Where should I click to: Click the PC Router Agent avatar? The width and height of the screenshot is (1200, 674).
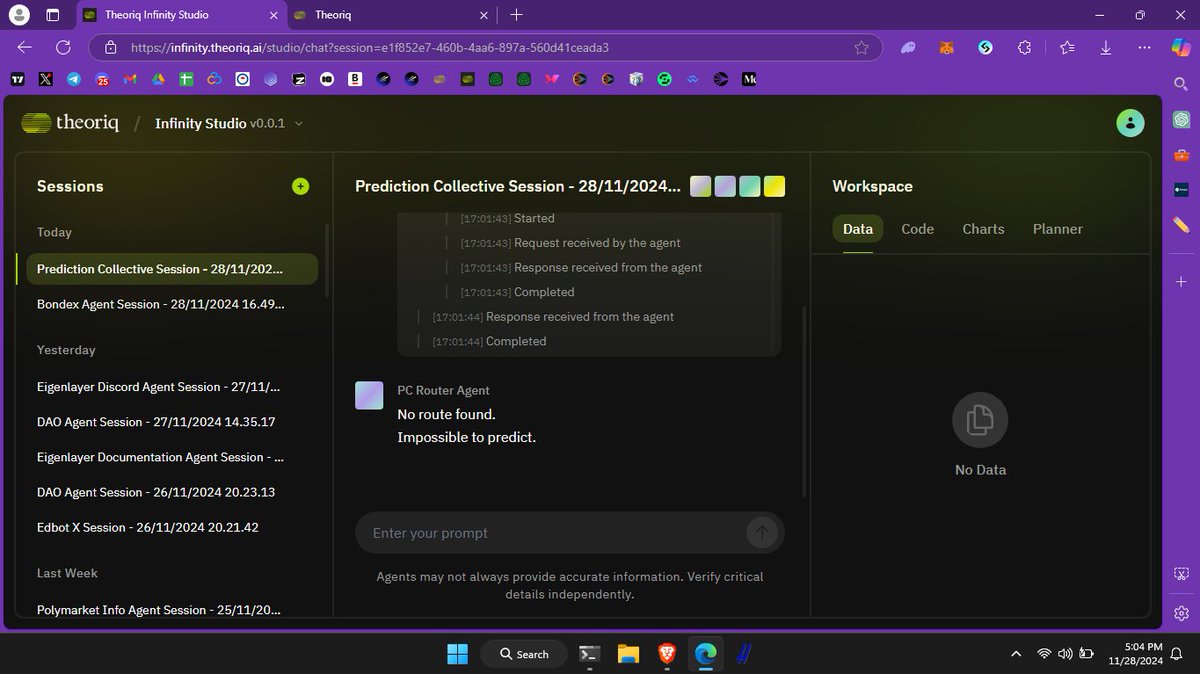(x=369, y=395)
